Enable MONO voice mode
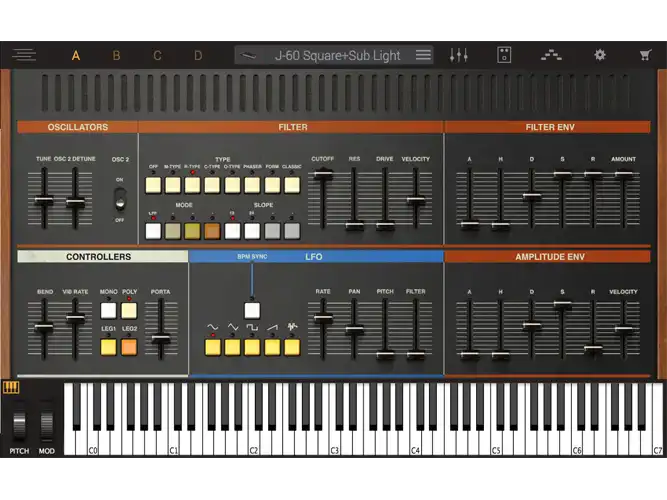667x500 pixels. (108, 310)
